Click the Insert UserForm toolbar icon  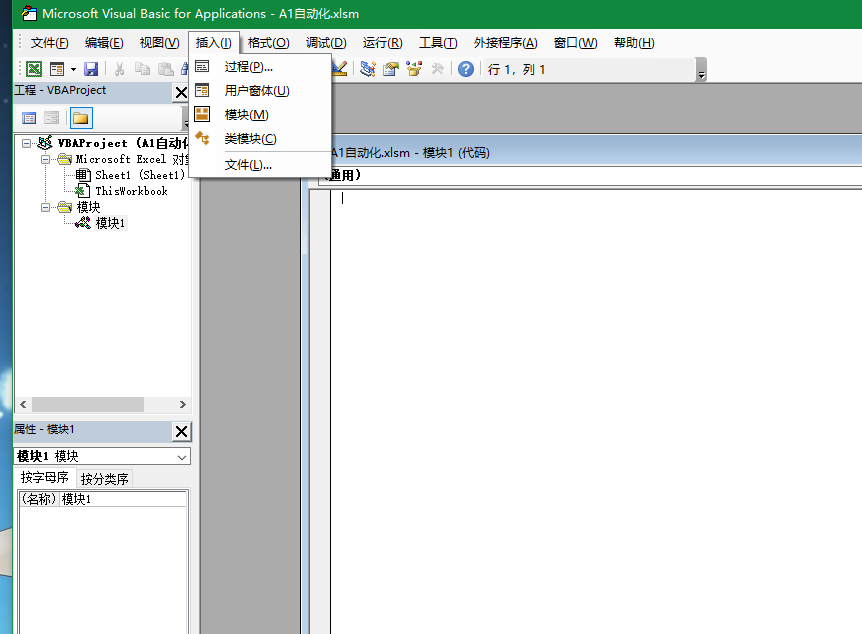pos(57,69)
